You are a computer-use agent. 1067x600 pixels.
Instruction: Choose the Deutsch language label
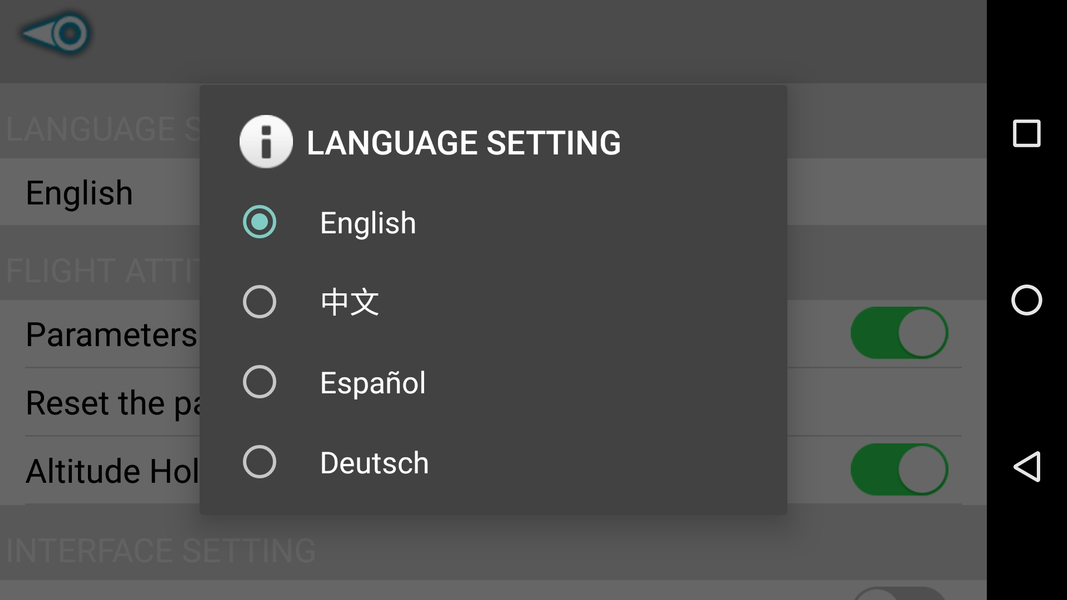point(374,463)
